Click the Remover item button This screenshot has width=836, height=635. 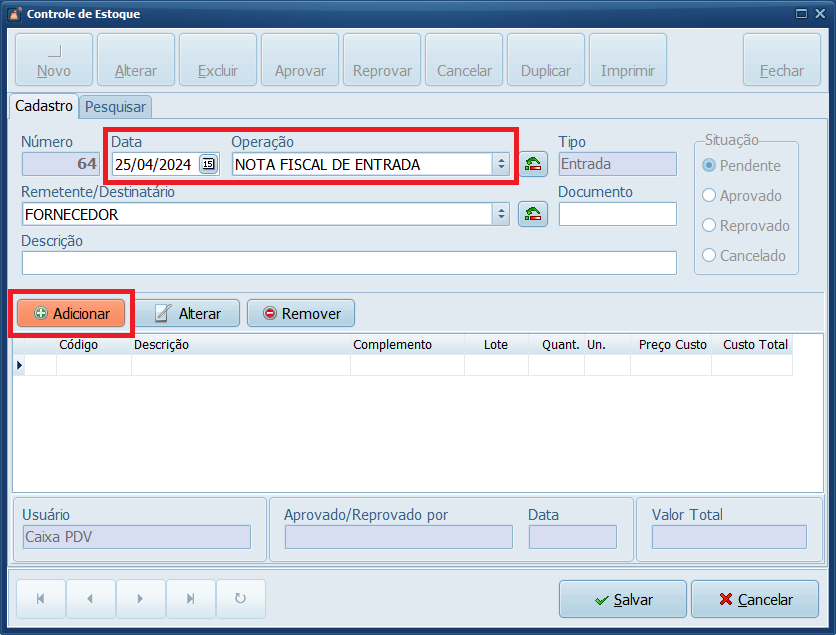click(301, 313)
